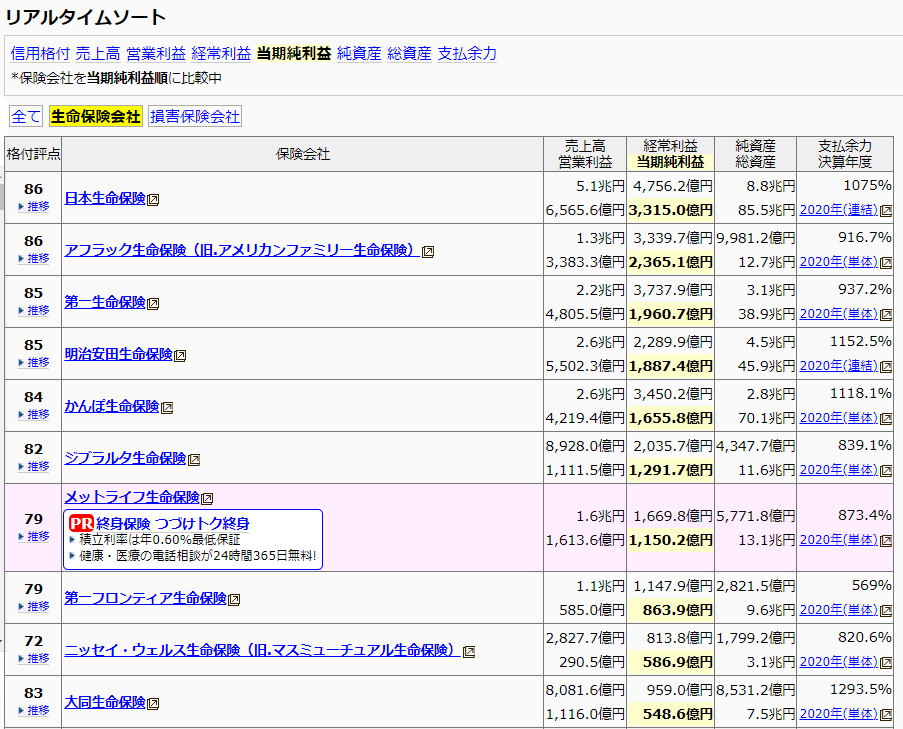This screenshot has height=729, width=903.
Task: Open 2020年(単体) link for かんぽ生命保険
Action: coord(838,417)
